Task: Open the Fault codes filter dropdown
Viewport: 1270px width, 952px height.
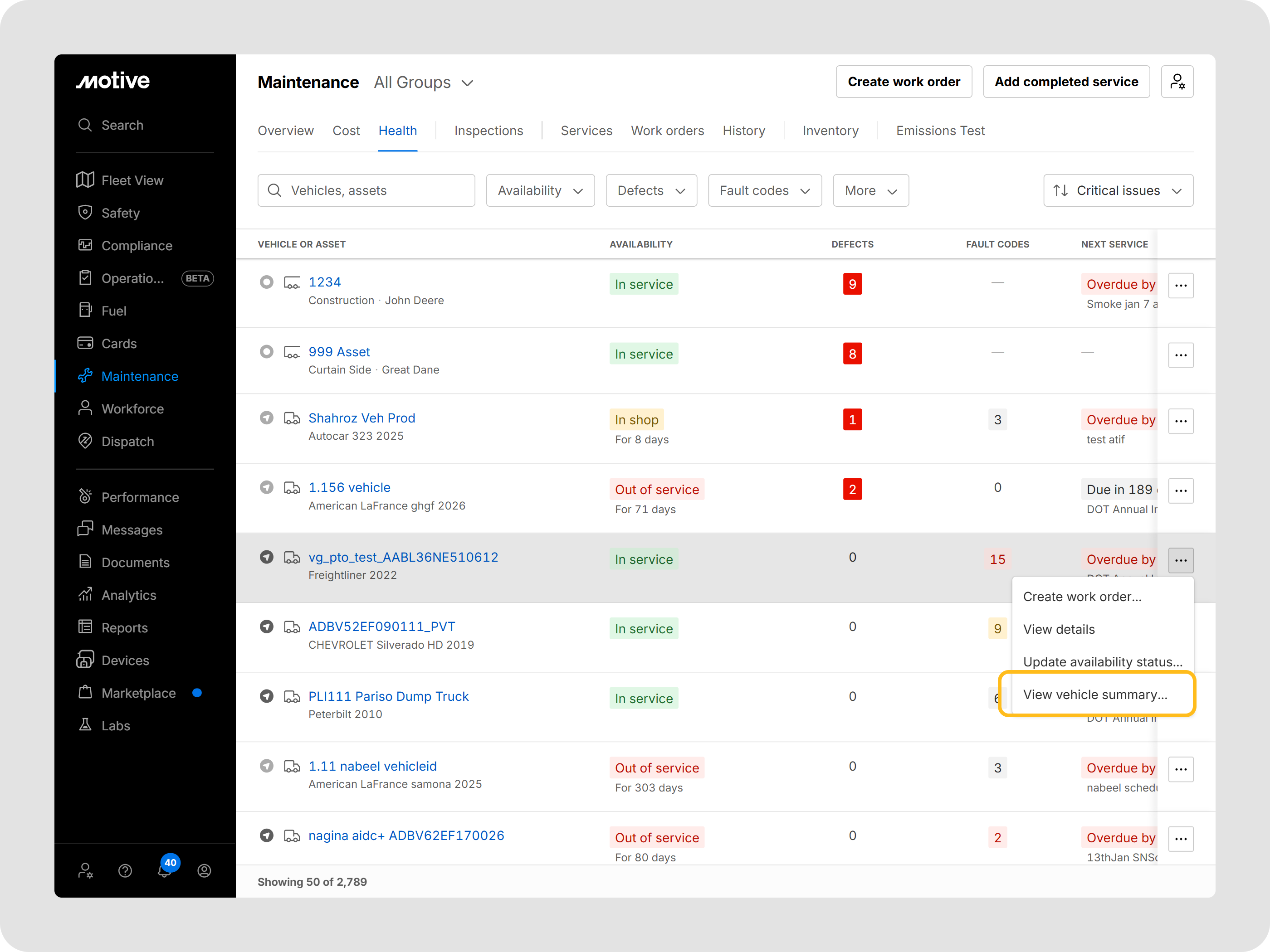Action: 765,190
